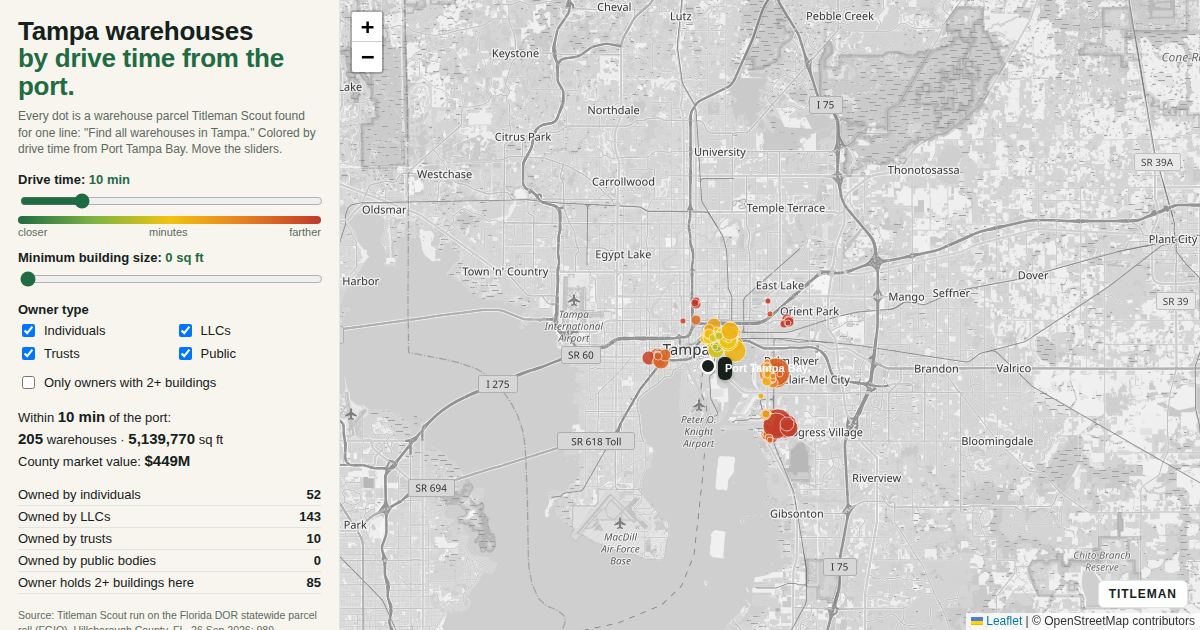Click the SR 60 road shield
The width and height of the screenshot is (1200, 630).
tap(580, 355)
